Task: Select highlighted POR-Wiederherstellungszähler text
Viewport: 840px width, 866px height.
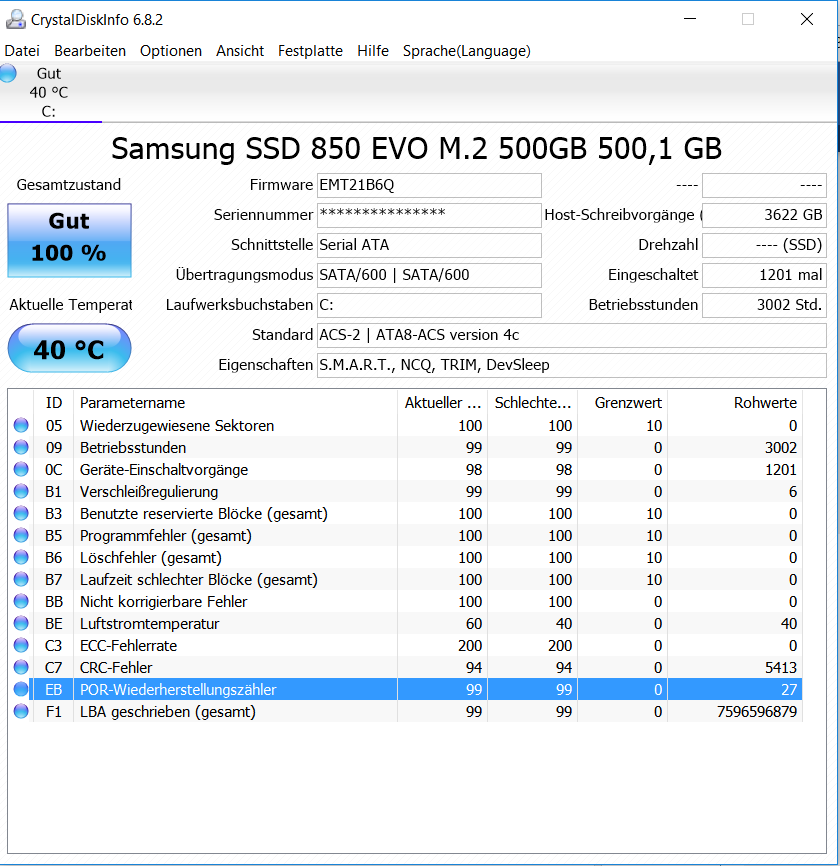Action: coord(178,690)
